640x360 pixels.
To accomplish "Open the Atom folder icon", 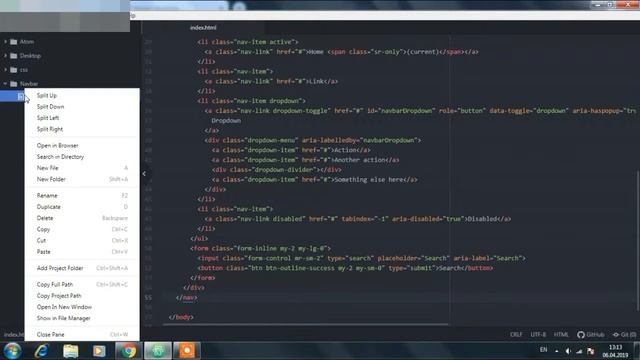I will click(13, 42).
